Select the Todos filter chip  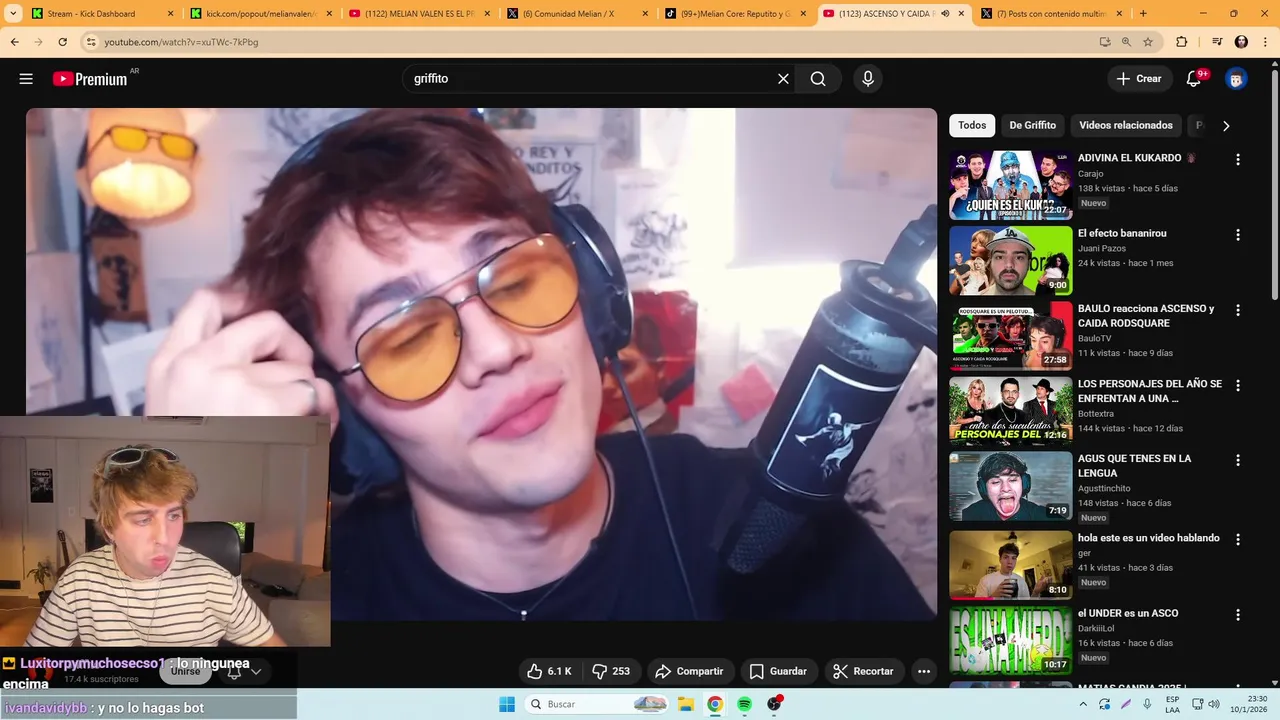972,125
